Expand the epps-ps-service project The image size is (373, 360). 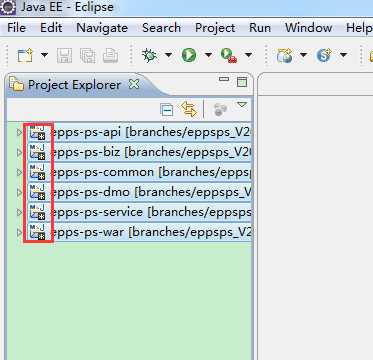click(19, 212)
